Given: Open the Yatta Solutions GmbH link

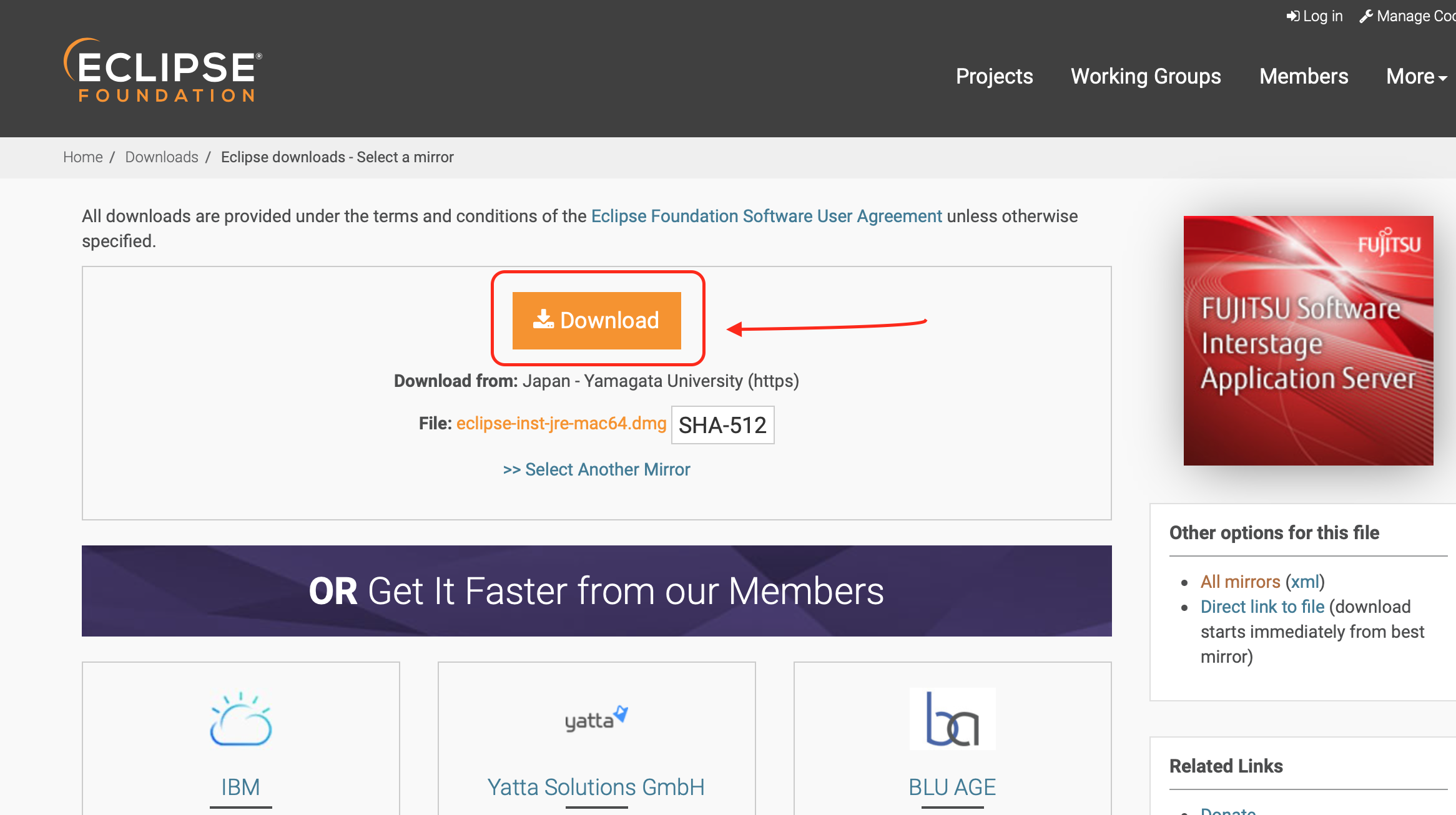Looking at the screenshot, I should (596, 788).
